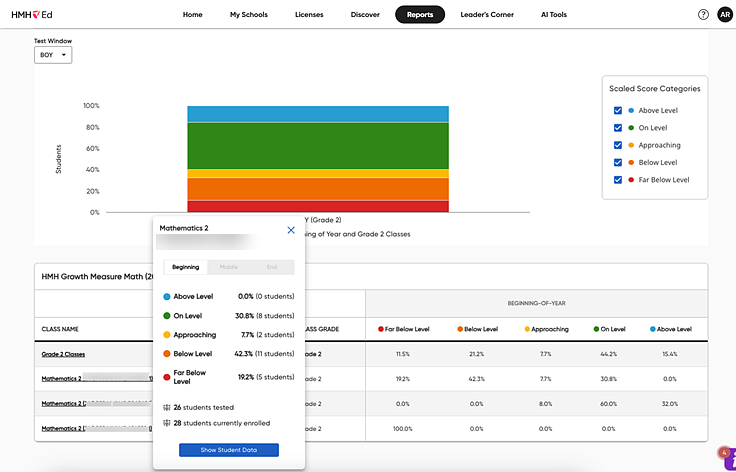Screen dimensions: 736x472
Task: Open My Schools in top navigation
Action: (x=249, y=15)
